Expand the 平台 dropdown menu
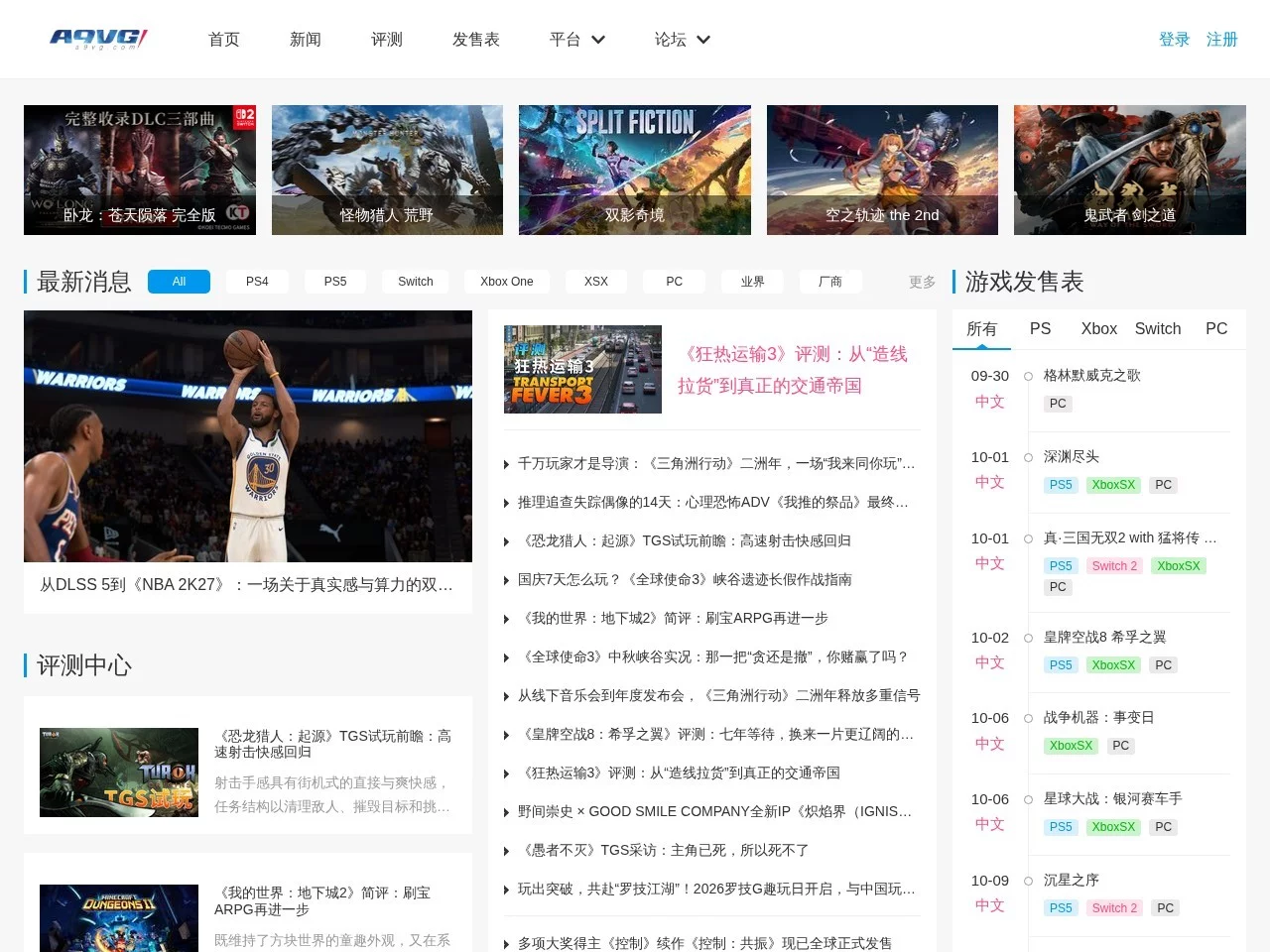The height and width of the screenshot is (952, 1270). [577, 40]
